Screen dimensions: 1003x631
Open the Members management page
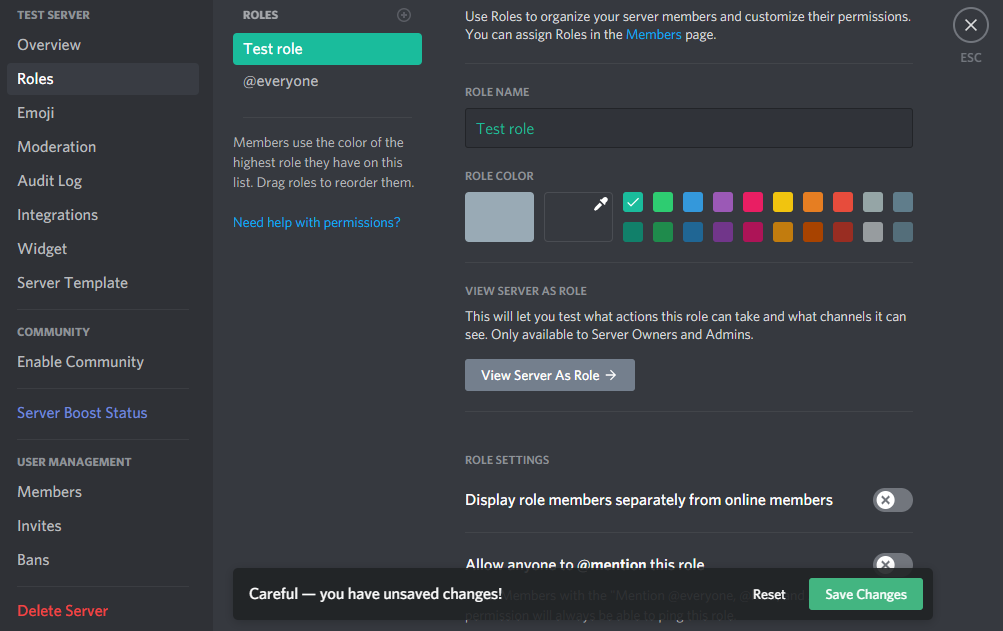click(103, 491)
